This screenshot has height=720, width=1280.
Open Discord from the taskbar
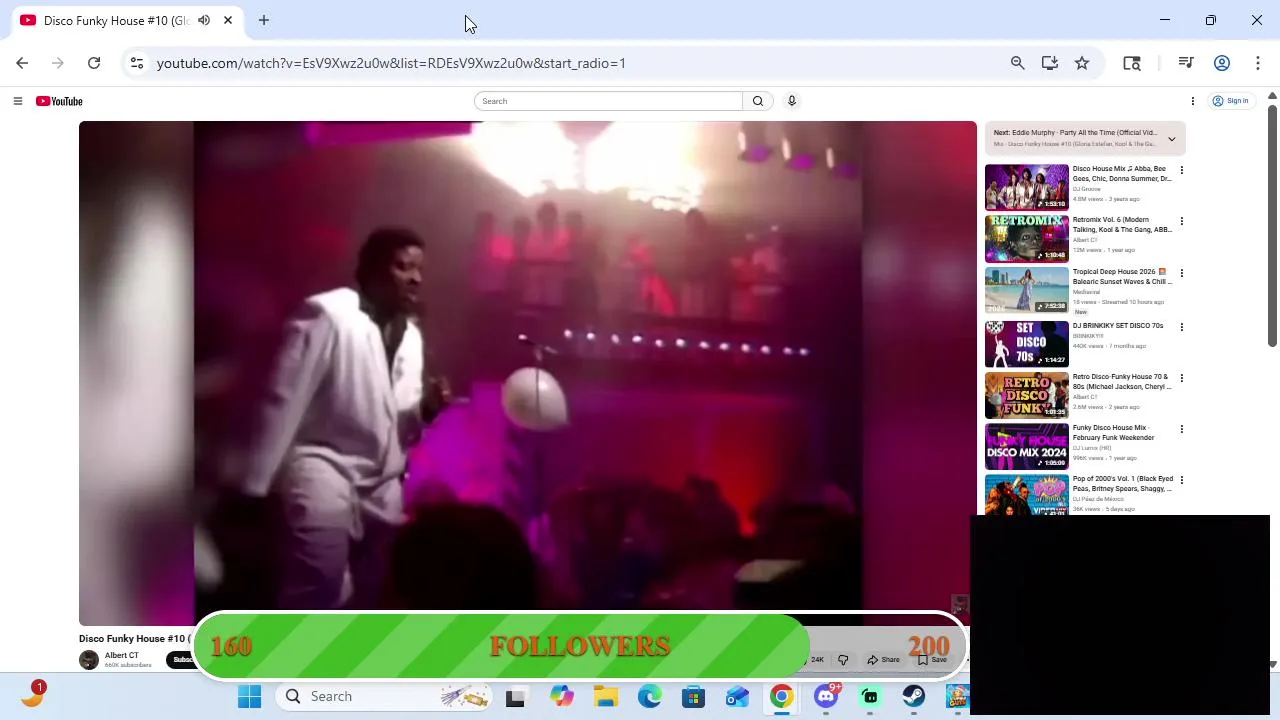click(x=826, y=697)
